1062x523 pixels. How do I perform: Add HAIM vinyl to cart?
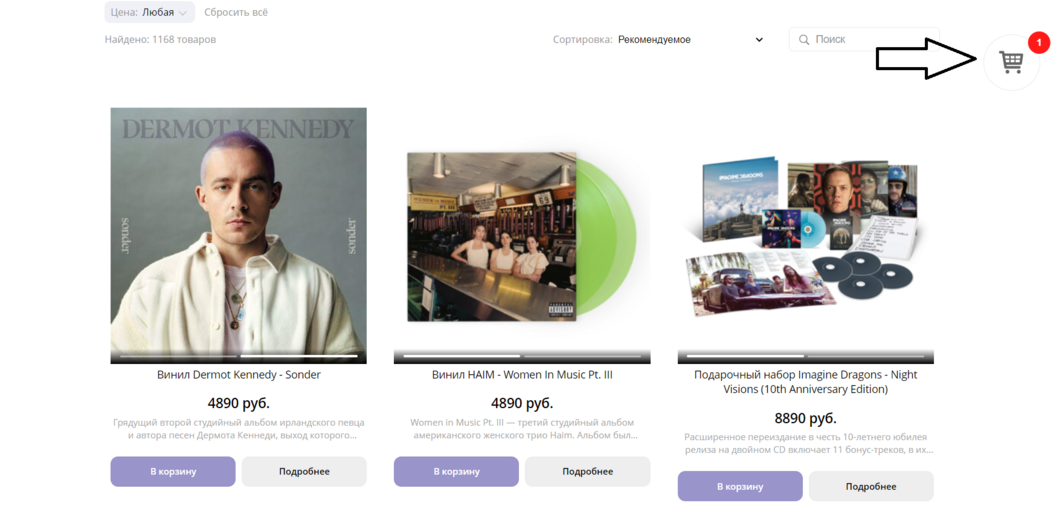[456, 472]
